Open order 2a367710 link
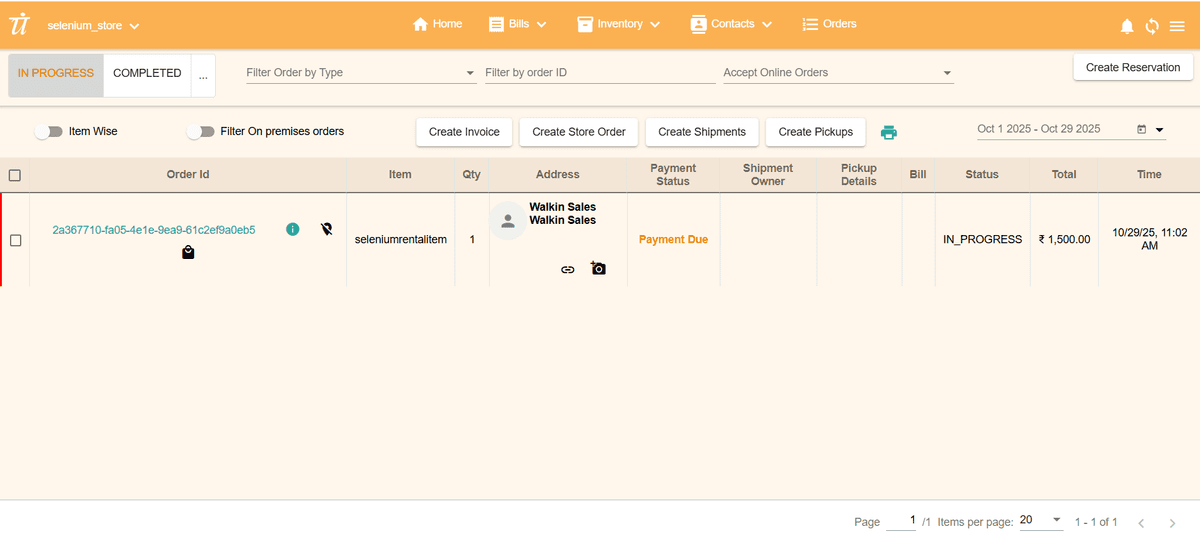This screenshot has width=1200, height=544. click(154, 230)
